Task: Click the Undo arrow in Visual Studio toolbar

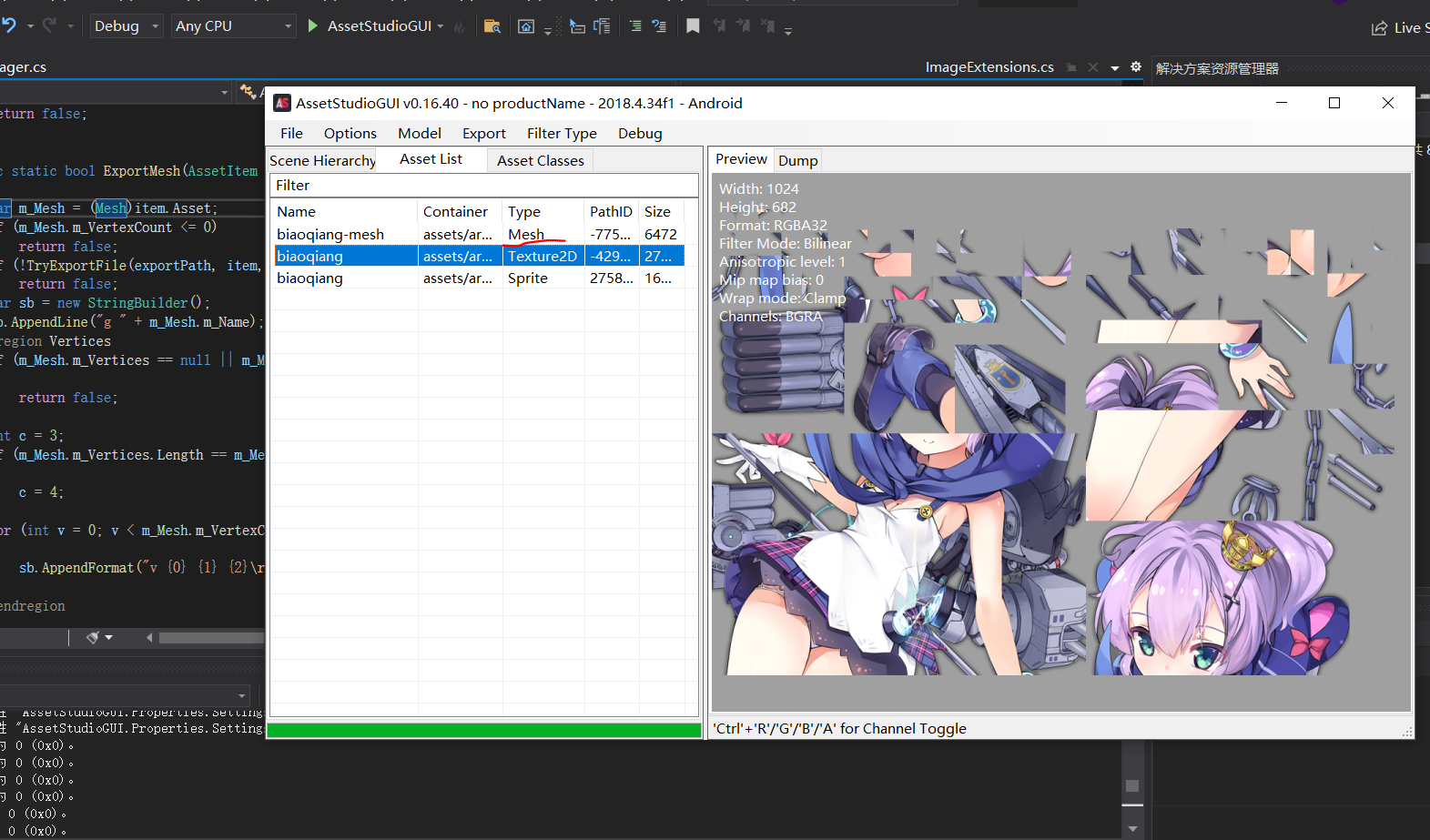Action: tap(8, 25)
